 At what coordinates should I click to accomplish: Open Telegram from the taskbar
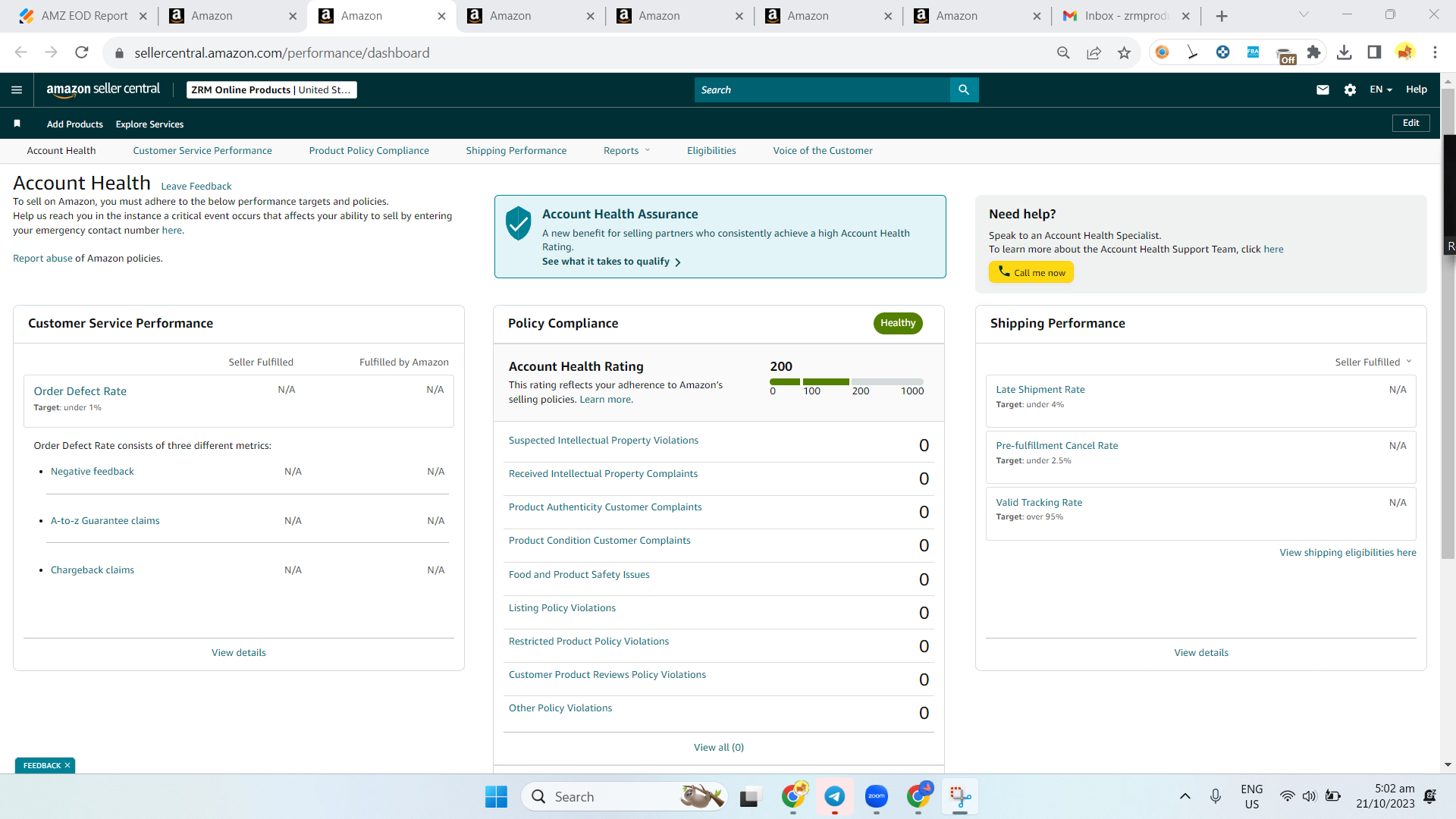[835, 796]
